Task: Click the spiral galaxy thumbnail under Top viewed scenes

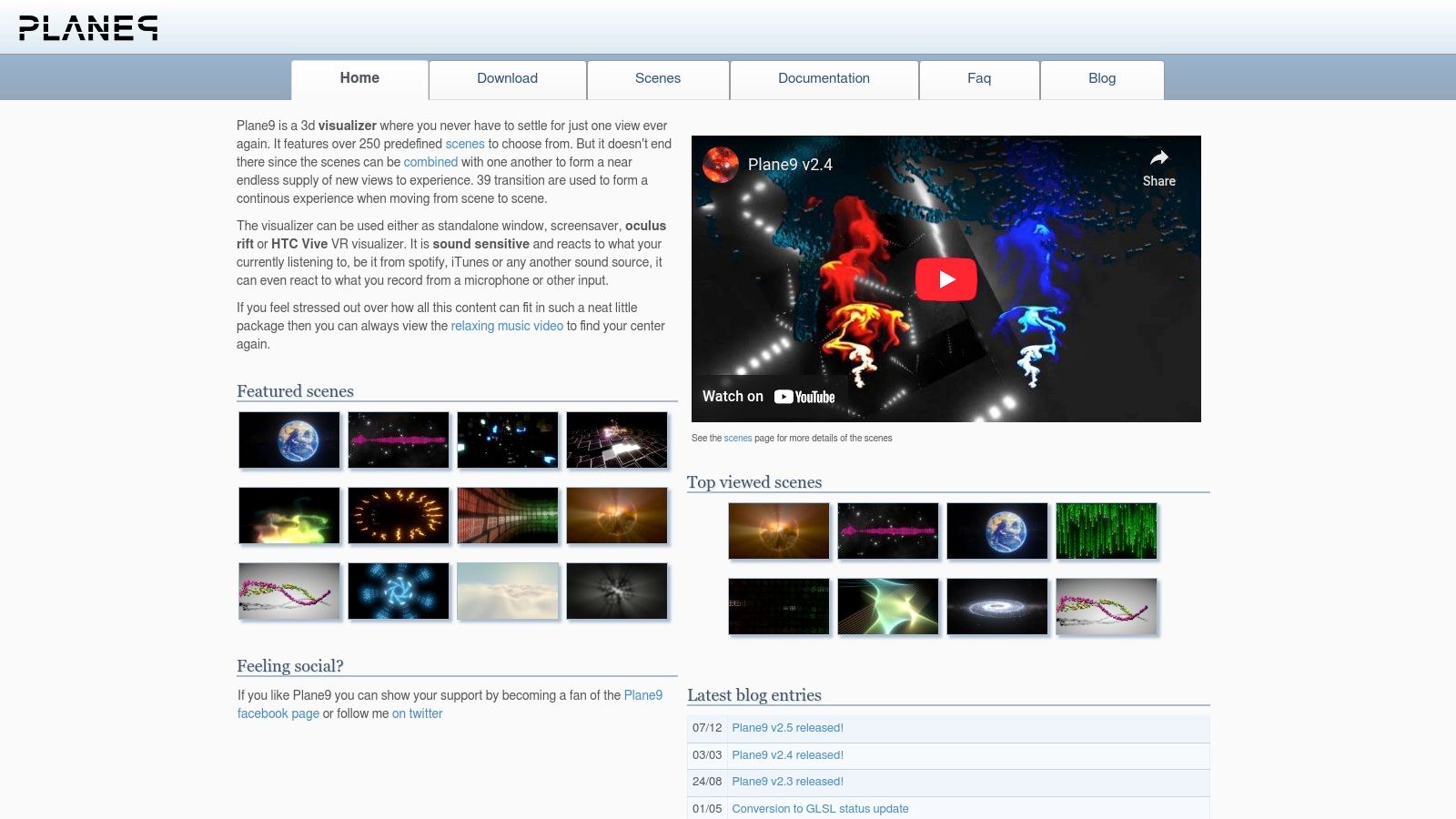Action: tap(996, 606)
